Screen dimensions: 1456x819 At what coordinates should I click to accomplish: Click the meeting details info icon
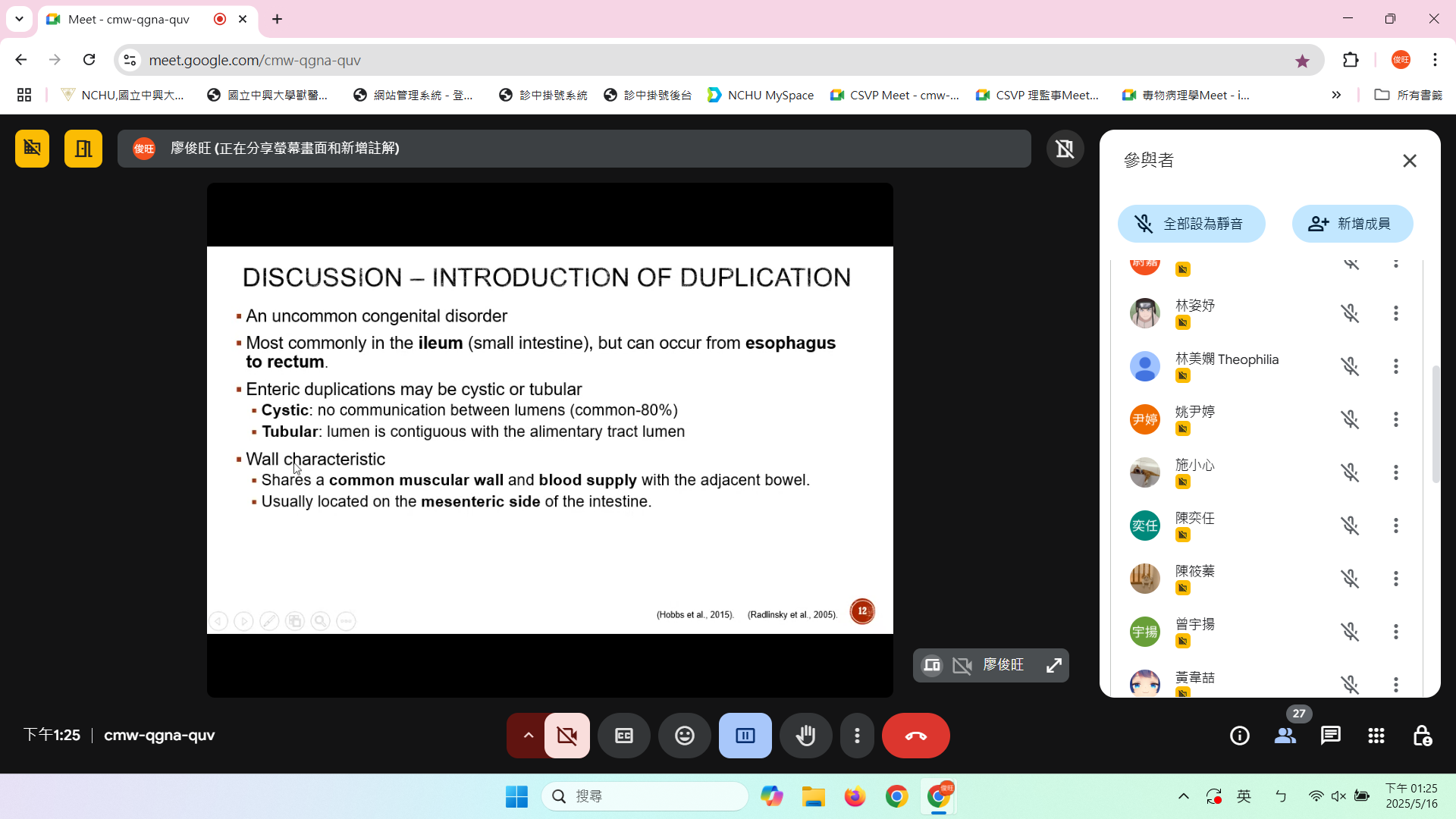1239,736
